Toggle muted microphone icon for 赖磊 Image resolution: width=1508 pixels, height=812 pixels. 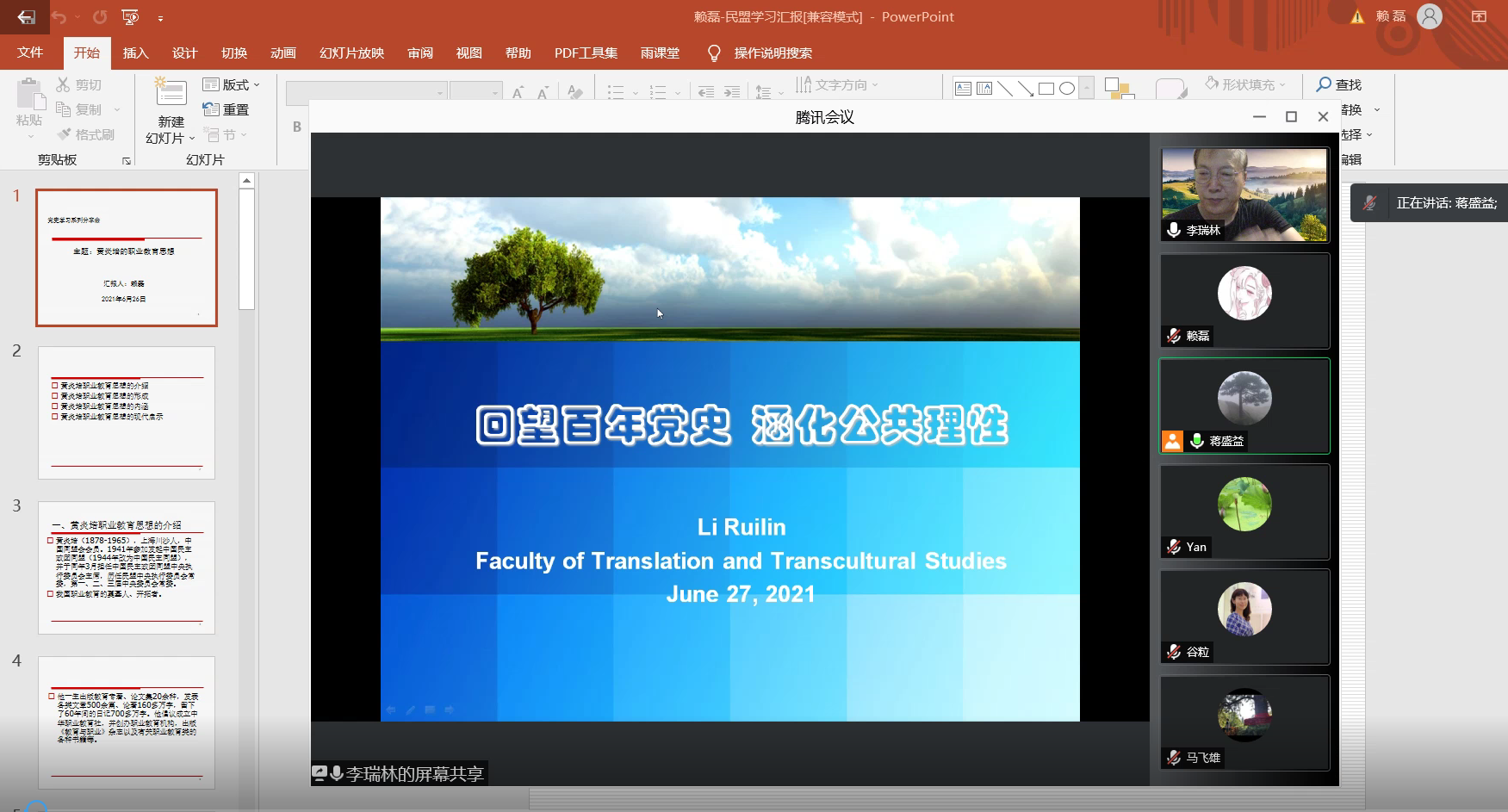tap(1173, 336)
